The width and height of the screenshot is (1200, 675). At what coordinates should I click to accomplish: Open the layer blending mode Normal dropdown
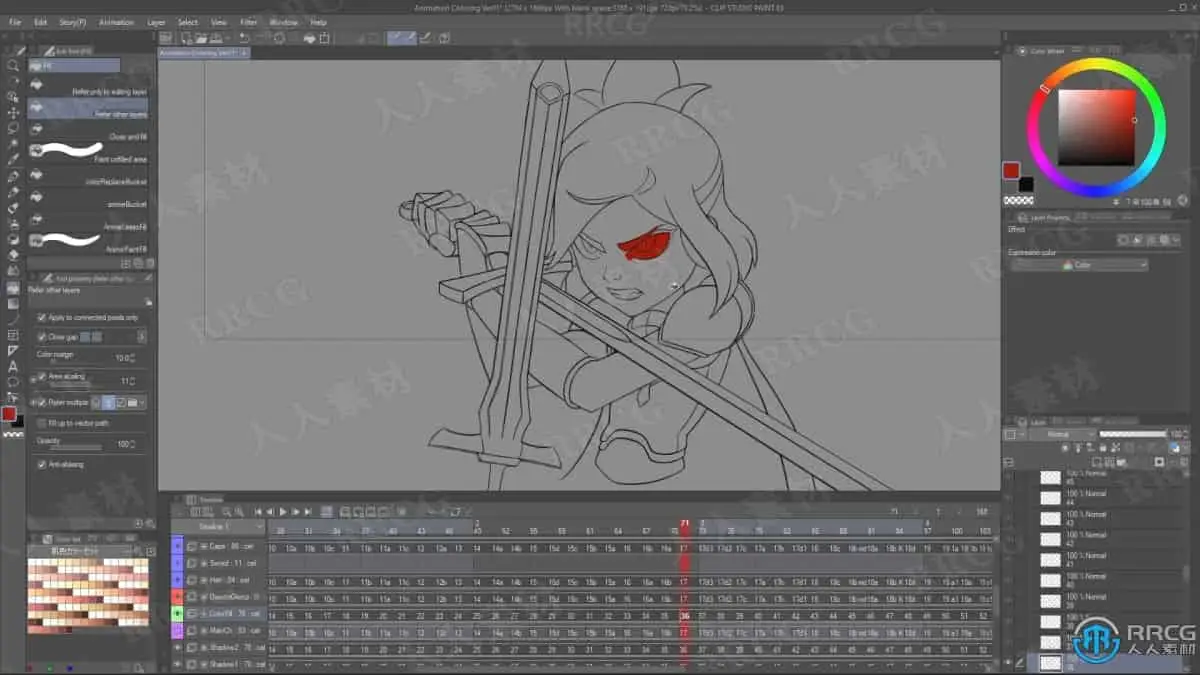point(1061,434)
